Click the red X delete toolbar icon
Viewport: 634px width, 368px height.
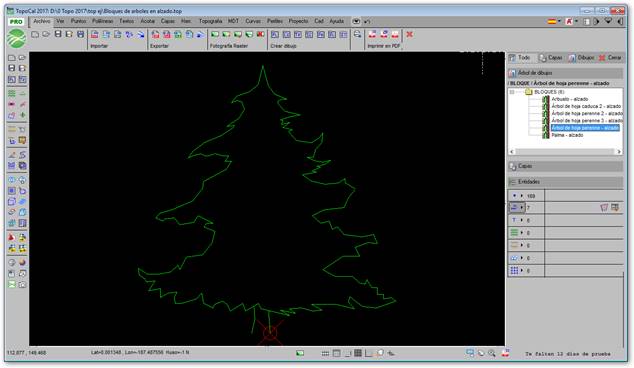(409, 34)
